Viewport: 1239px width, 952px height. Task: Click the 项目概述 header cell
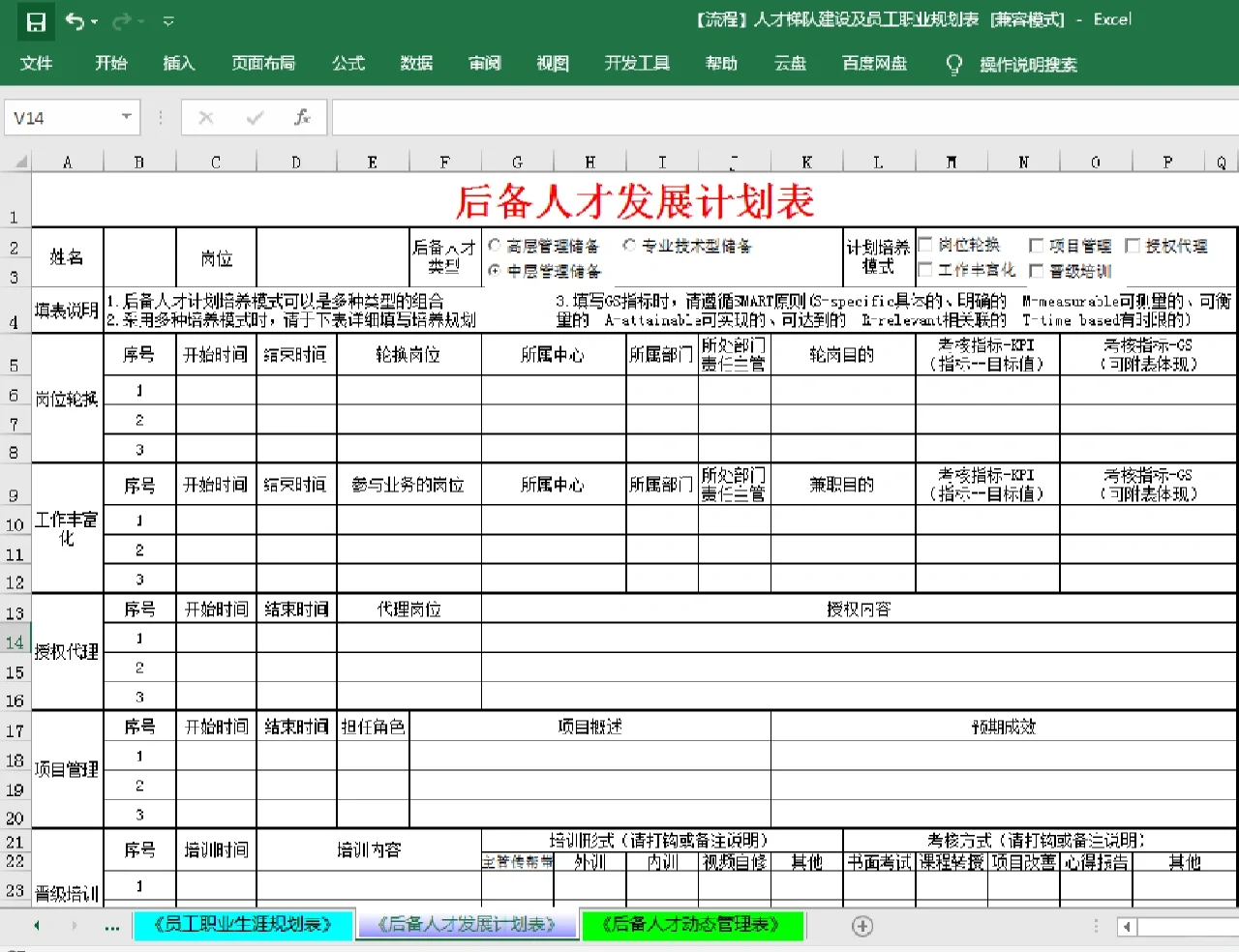(x=589, y=727)
